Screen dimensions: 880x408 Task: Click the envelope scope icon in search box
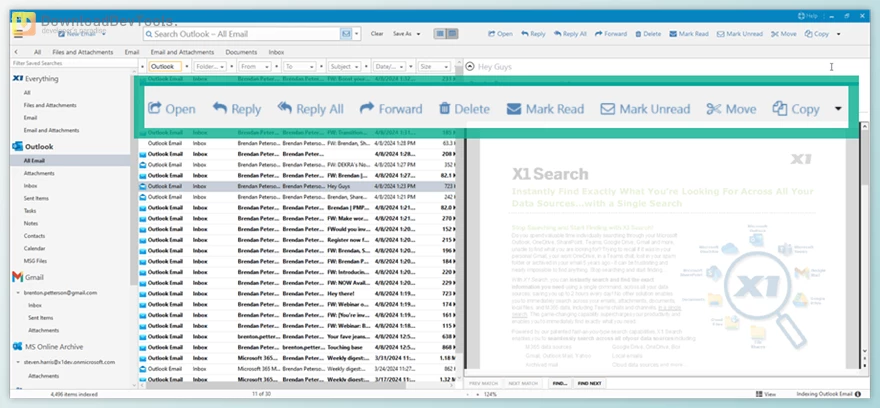click(346, 34)
